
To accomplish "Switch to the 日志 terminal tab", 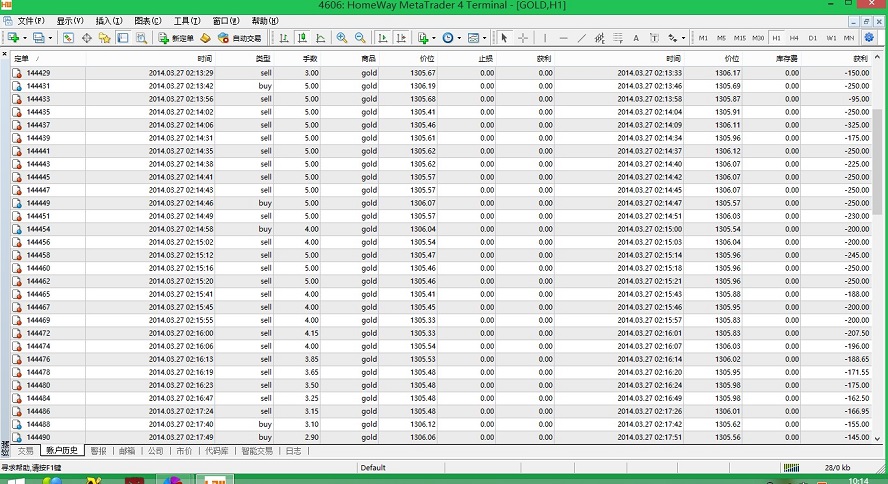I will tap(293, 451).
